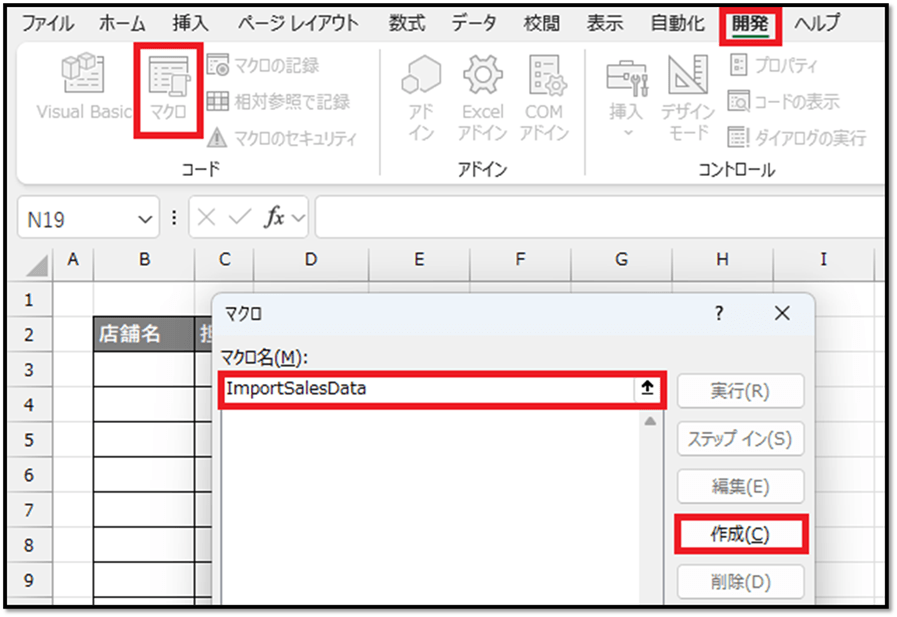Screen dimensions: 897x617
Task: Click the マクロ icon in Code group
Action: coord(167,88)
